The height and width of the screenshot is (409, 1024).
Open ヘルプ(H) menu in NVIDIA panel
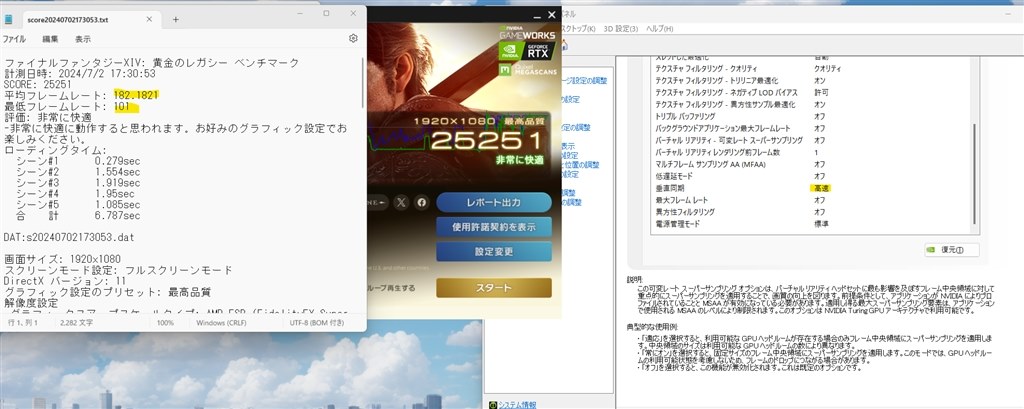point(660,29)
